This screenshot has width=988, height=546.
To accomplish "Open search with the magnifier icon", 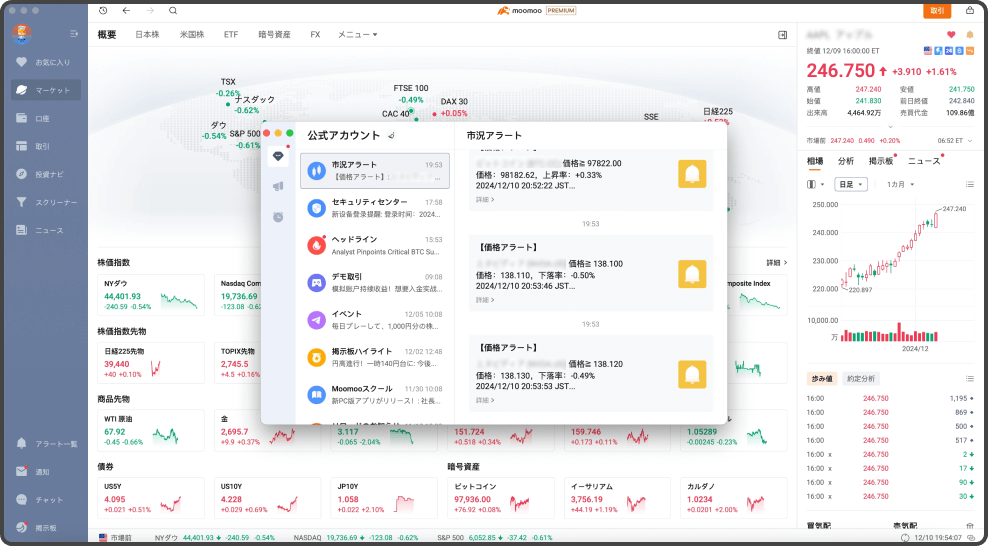I will tap(173, 11).
